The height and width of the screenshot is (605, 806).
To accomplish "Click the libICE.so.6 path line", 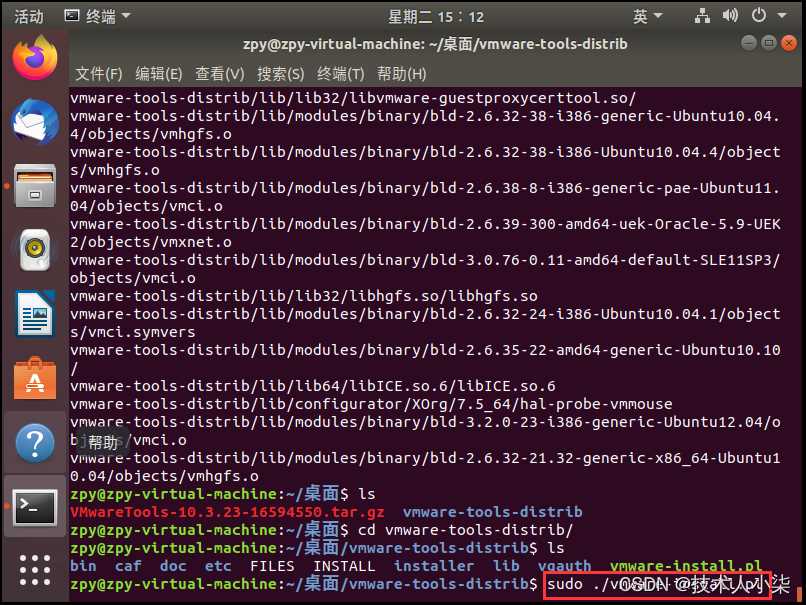I will pyautogui.click(x=313, y=386).
